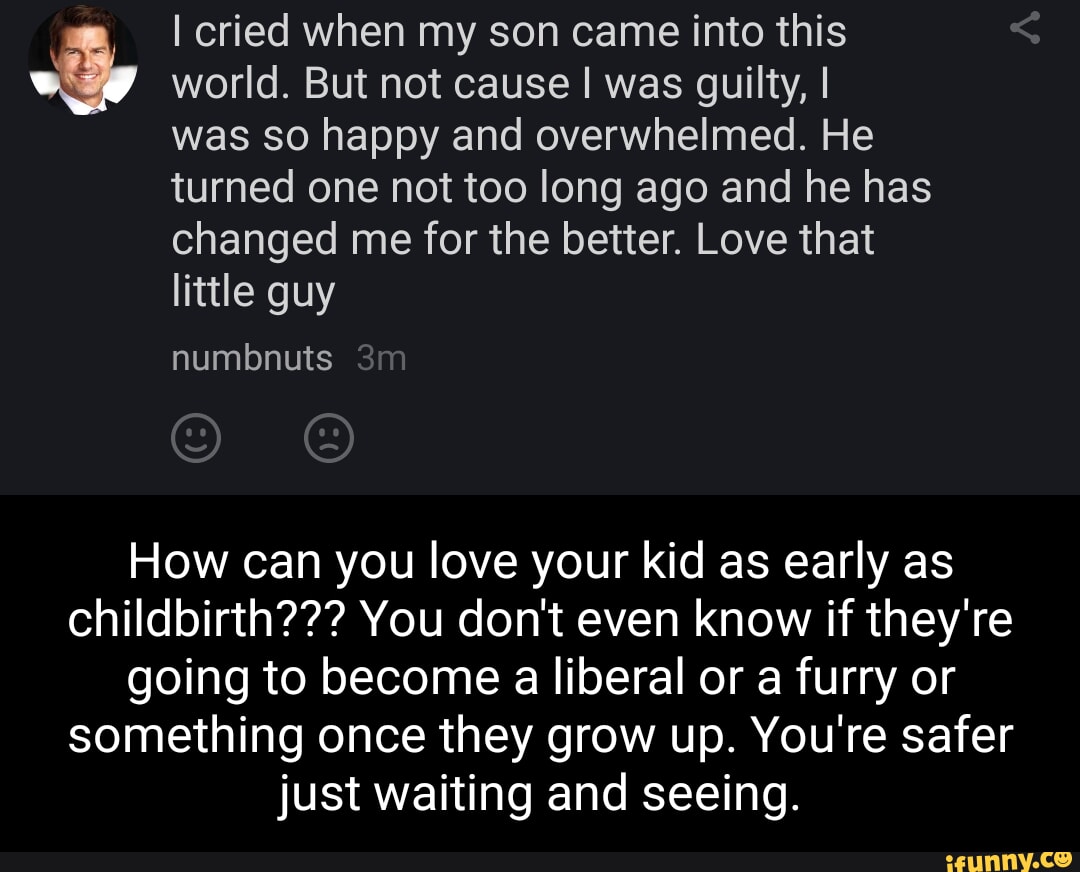Click the line starting "turned one not too long"
The height and width of the screenshot is (872, 1080).
[551, 189]
